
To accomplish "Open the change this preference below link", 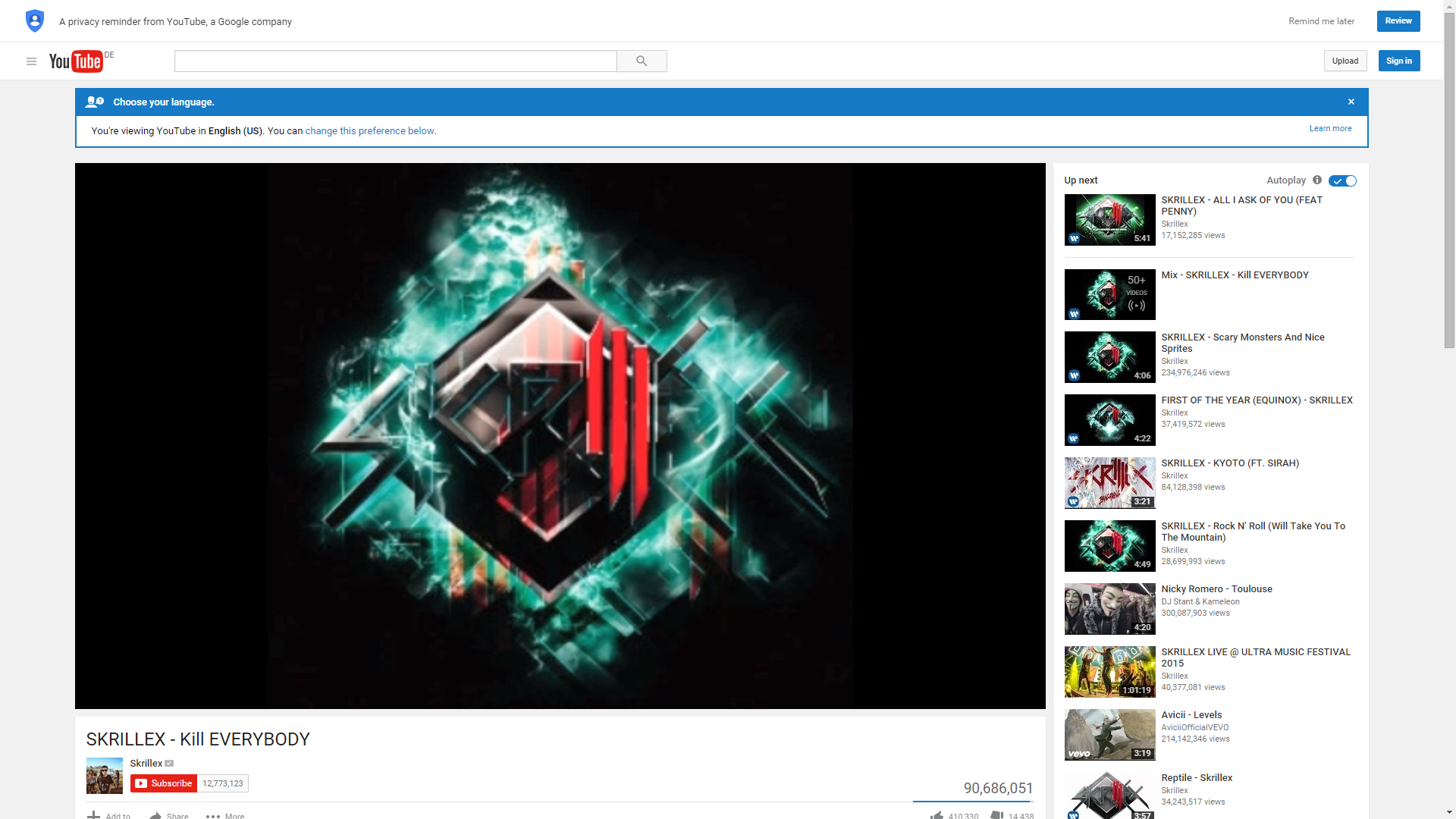I will 369,131.
